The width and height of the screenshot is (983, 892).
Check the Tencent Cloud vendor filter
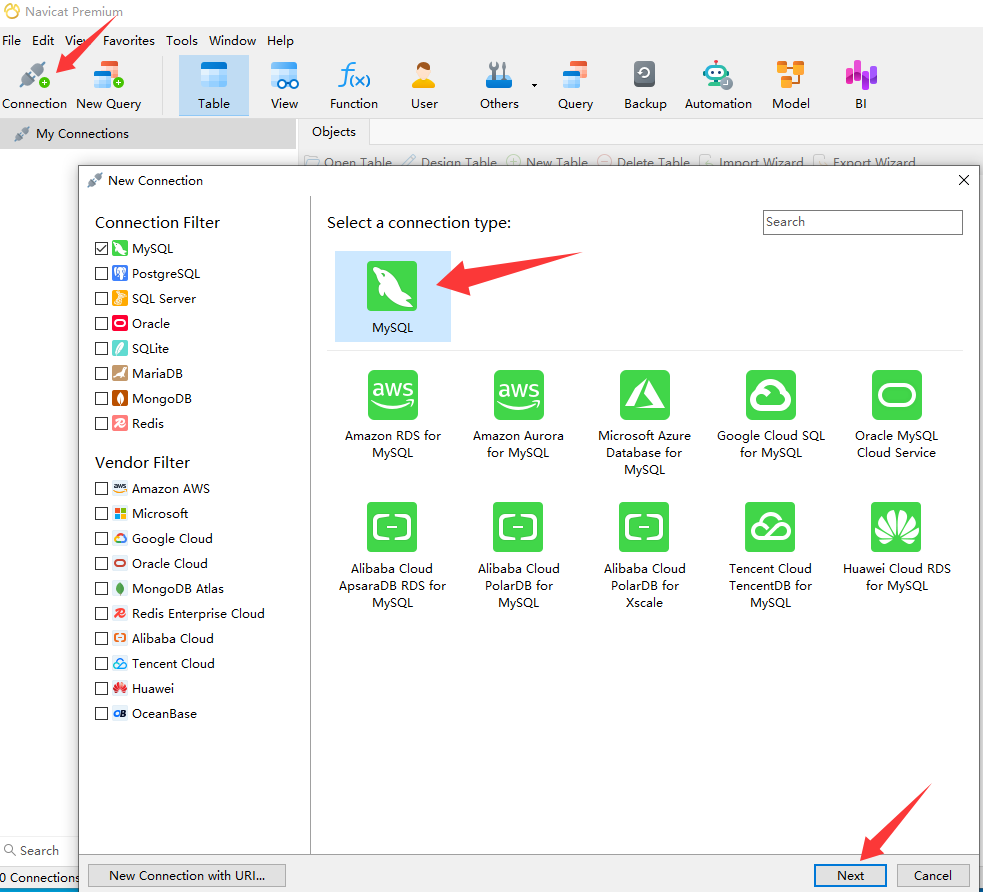click(x=102, y=664)
